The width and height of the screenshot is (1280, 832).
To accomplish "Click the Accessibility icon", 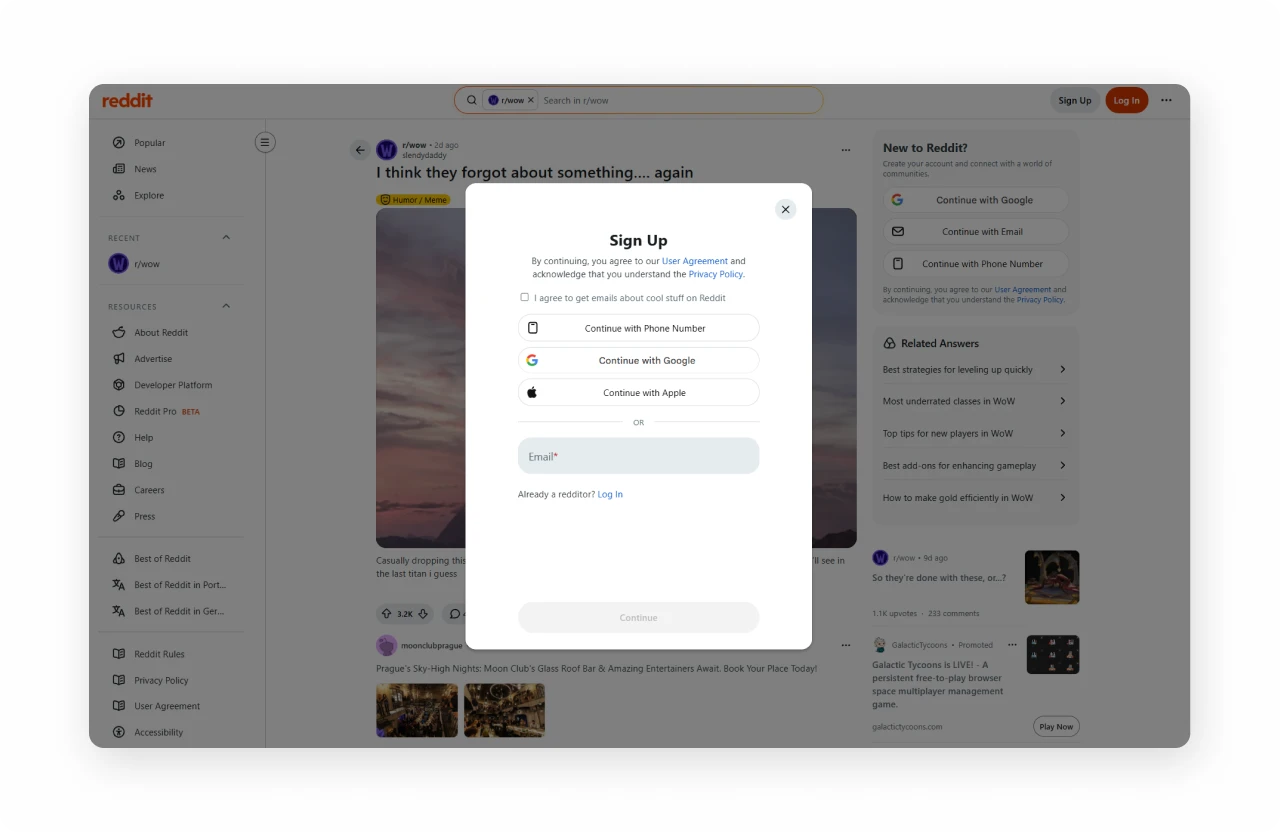I will 119,732.
